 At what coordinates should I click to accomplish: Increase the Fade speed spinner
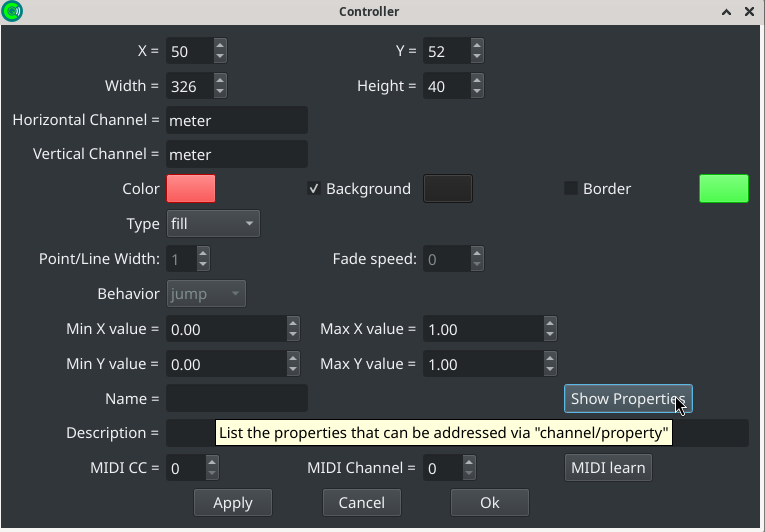point(477,253)
